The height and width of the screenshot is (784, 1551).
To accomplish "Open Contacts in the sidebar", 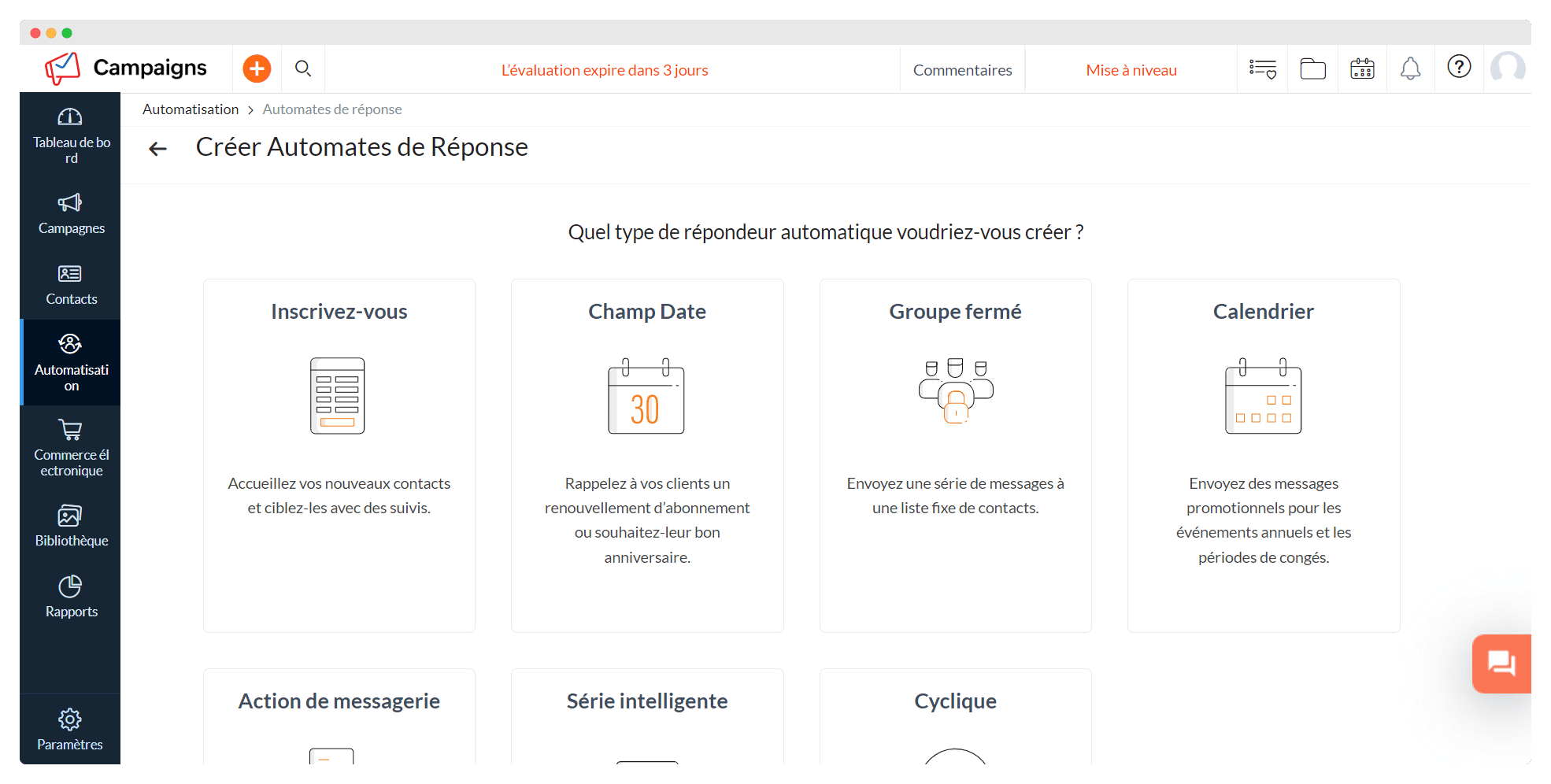I will coord(71,285).
